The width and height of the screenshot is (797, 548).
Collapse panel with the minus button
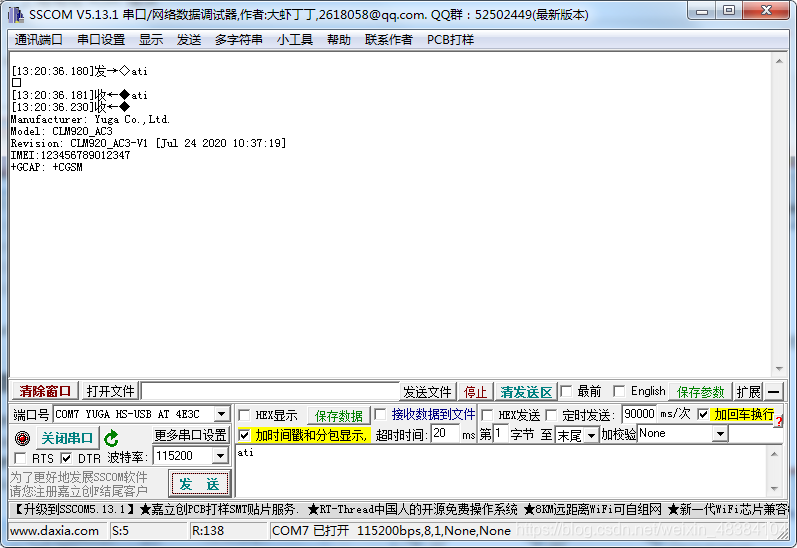tap(773, 391)
